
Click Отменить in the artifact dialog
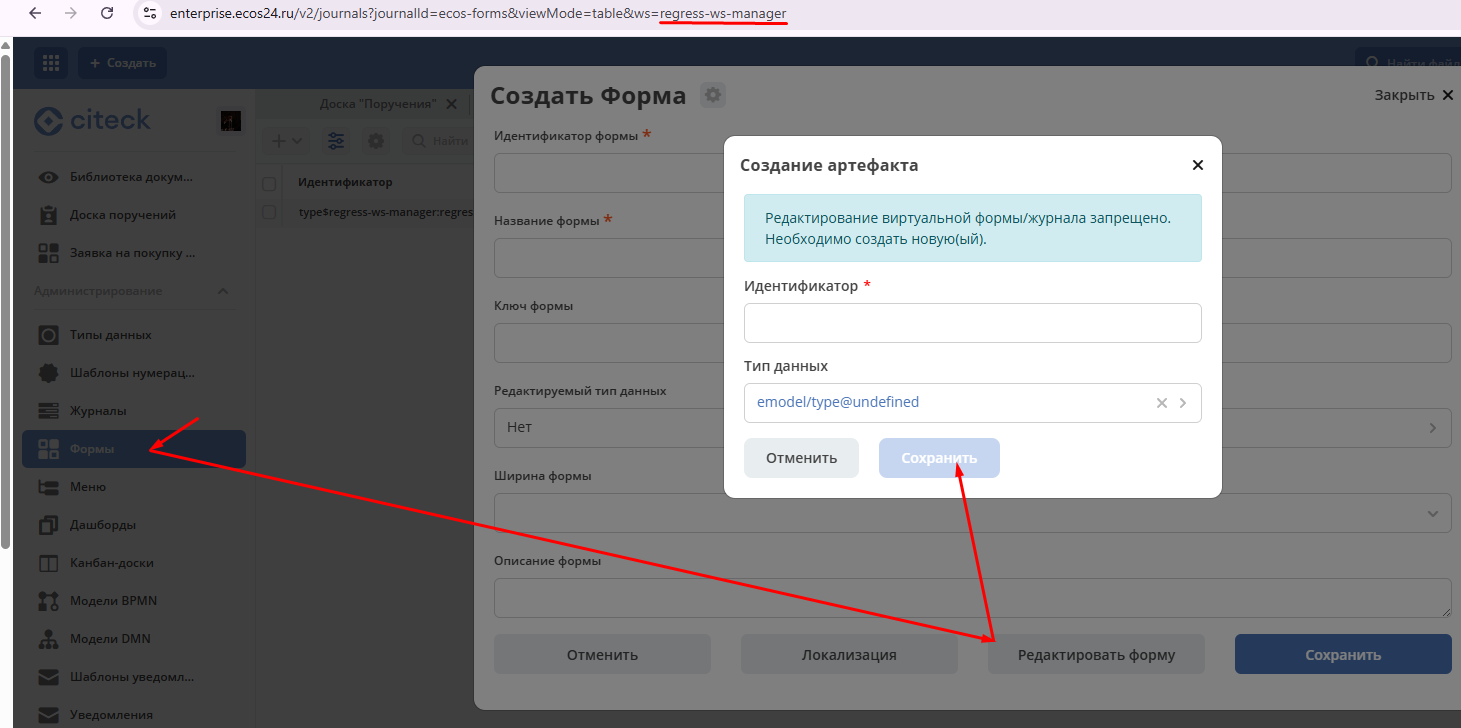click(x=800, y=458)
